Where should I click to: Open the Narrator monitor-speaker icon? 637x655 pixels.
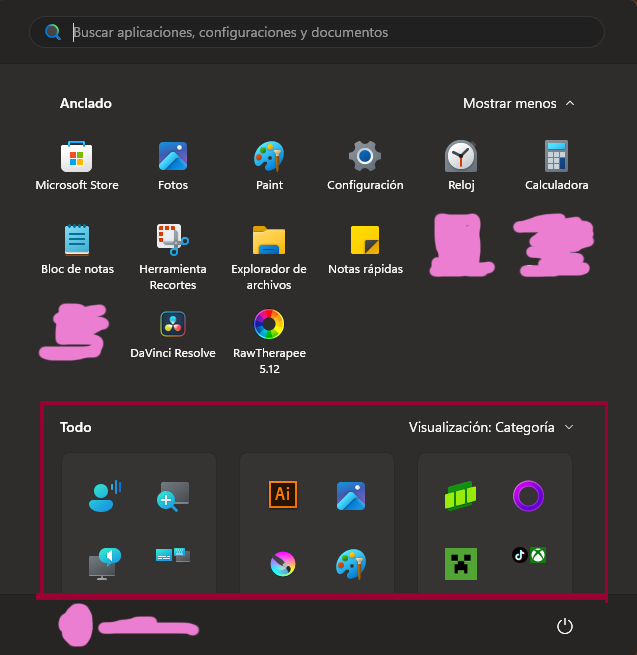[x=105, y=564]
